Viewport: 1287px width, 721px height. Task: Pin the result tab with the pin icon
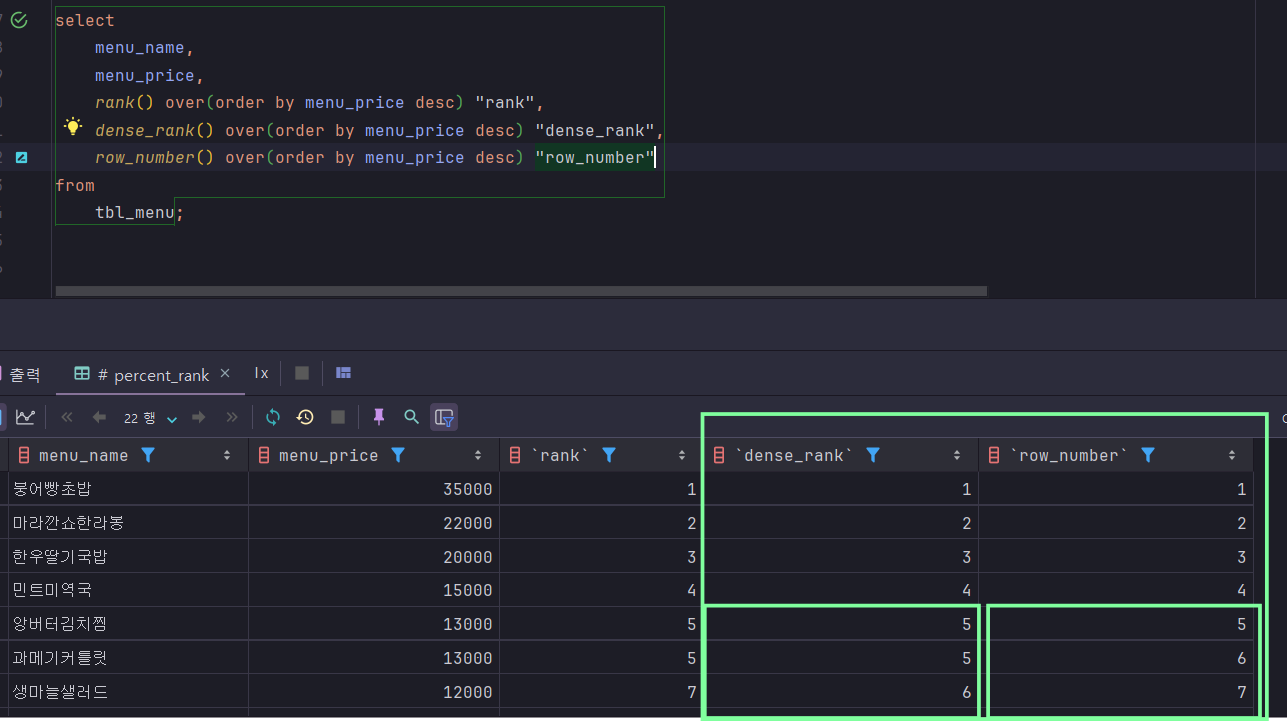pyautogui.click(x=379, y=417)
